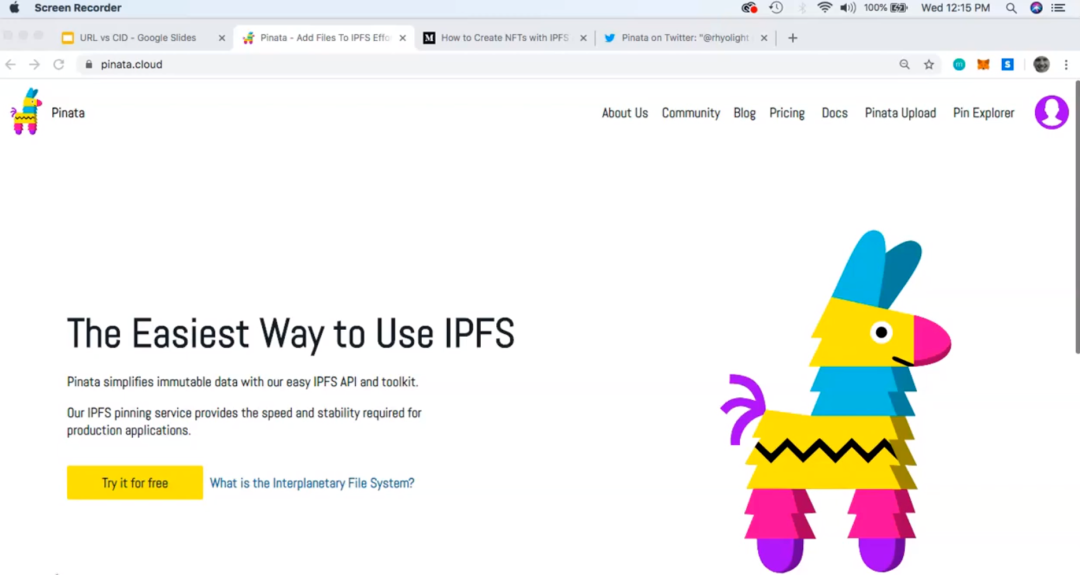Click the Bluetooth icon in the menu bar
The height and width of the screenshot is (575, 1080).
click(802, 8)
